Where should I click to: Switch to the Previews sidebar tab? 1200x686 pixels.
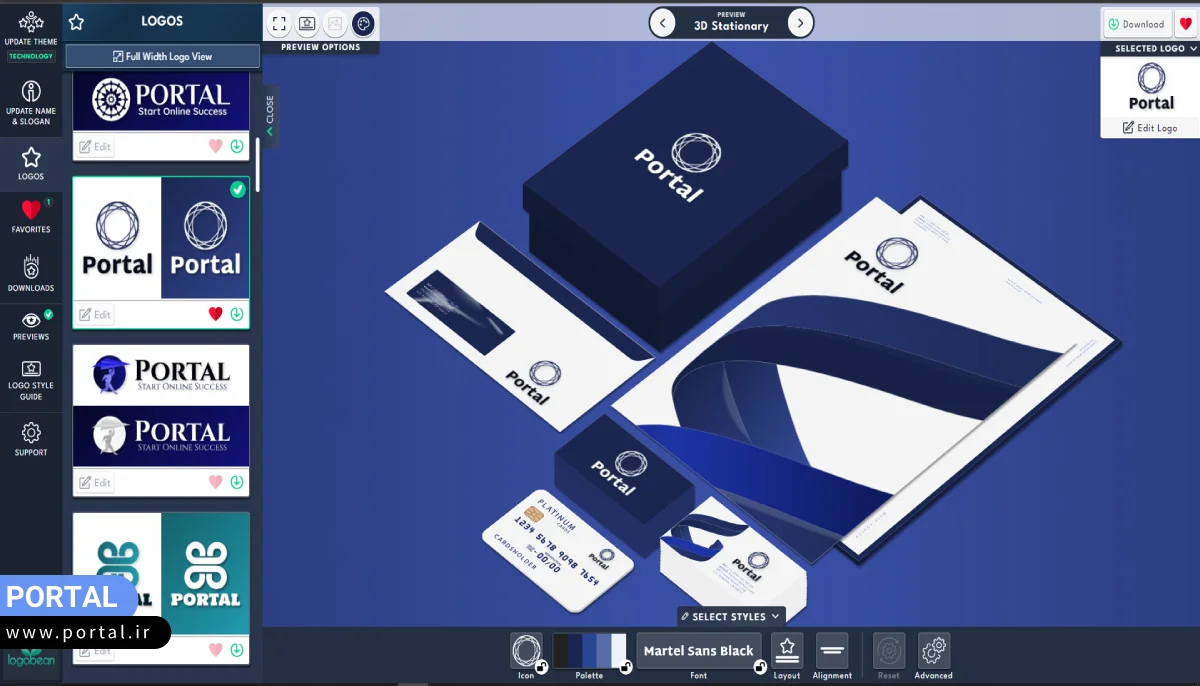click(31, 325)
